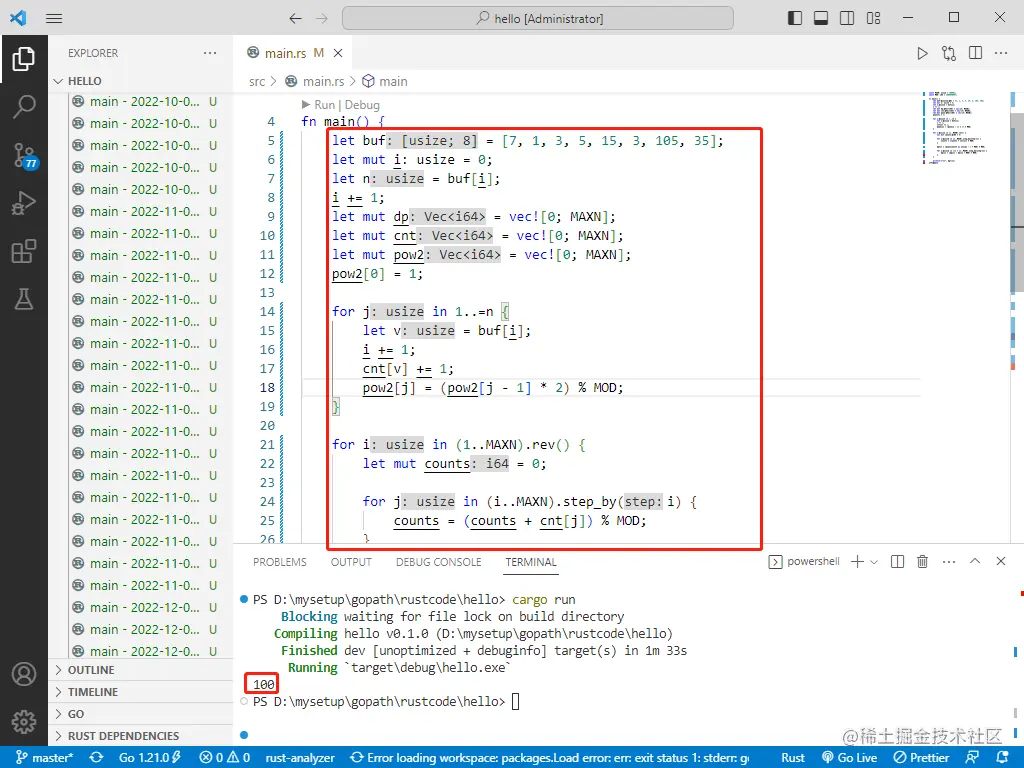This screenshot has width=1024, height=768.
Task: Open errors and warnings status counter
Action: [225, 758]
